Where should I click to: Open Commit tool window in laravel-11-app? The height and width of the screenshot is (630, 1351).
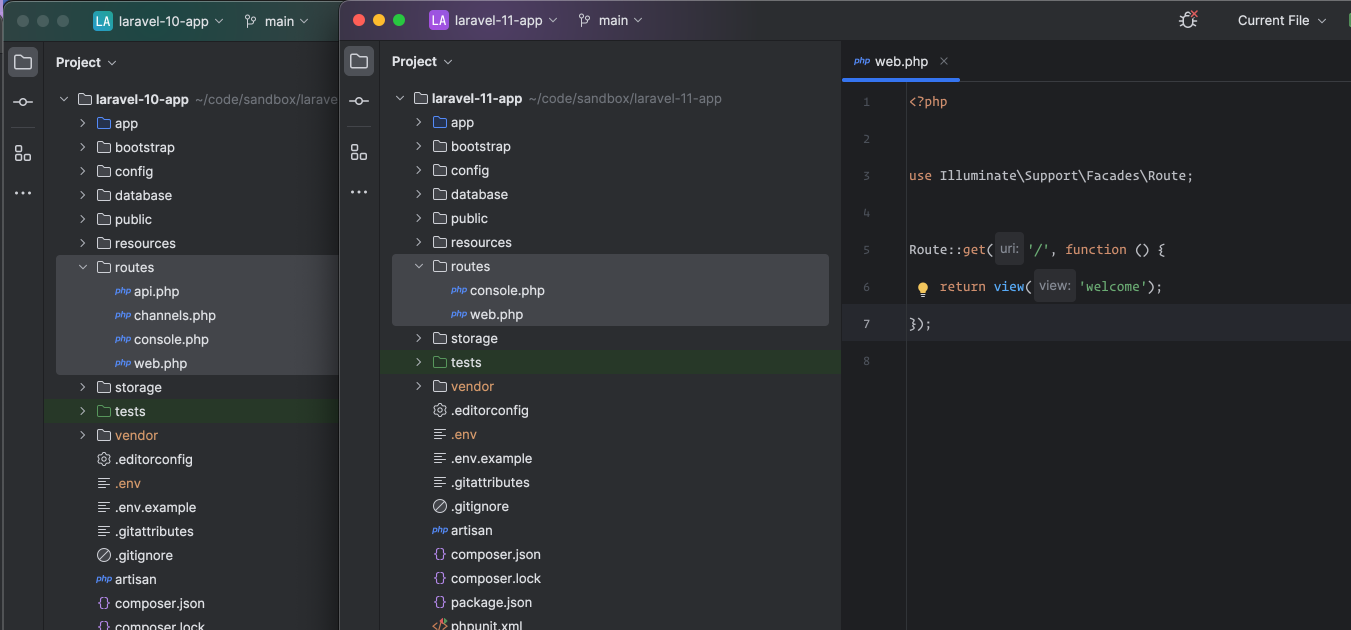point(359,101)
